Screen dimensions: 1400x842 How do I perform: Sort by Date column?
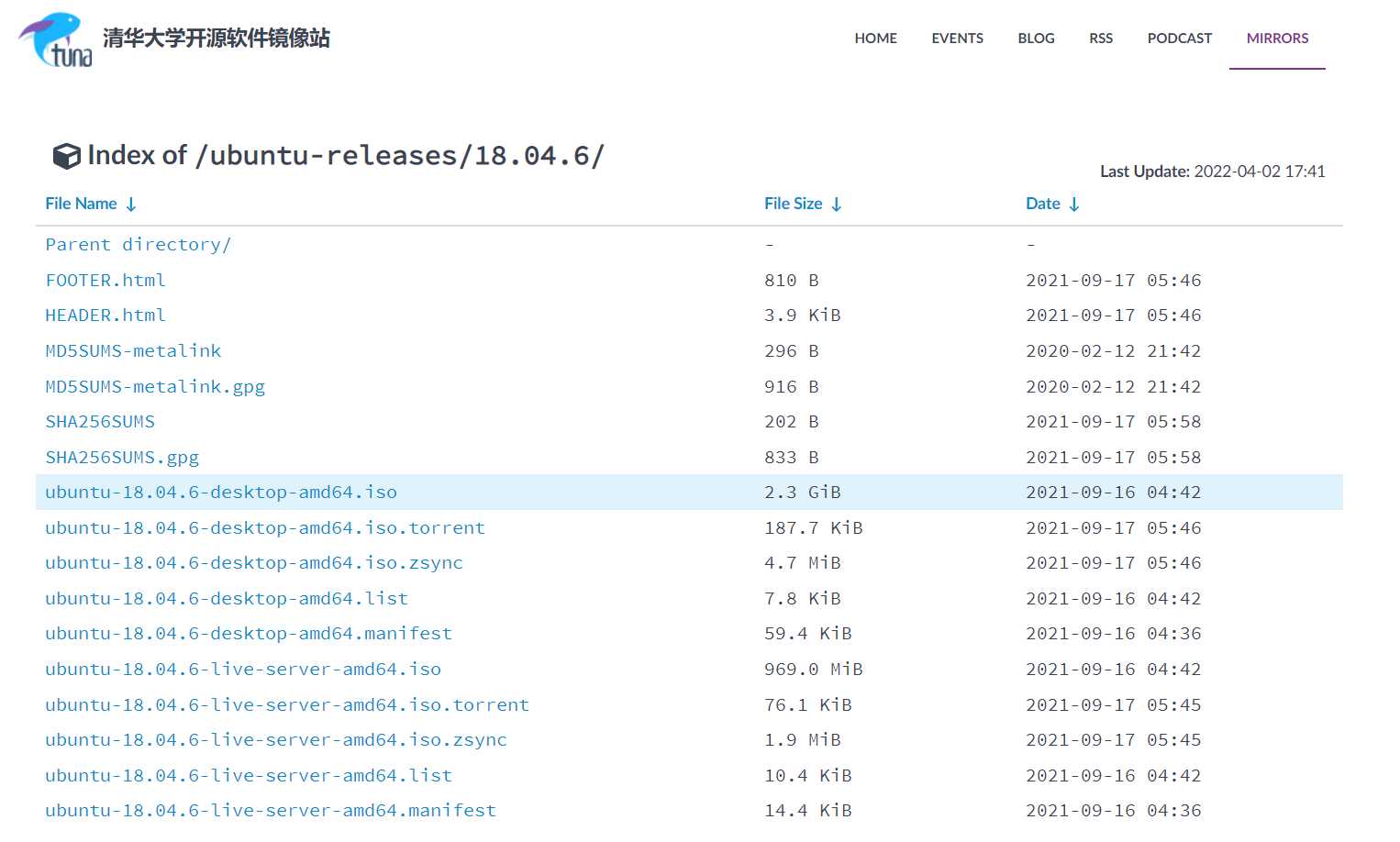pyautogui.click(x=1052, y=204)
